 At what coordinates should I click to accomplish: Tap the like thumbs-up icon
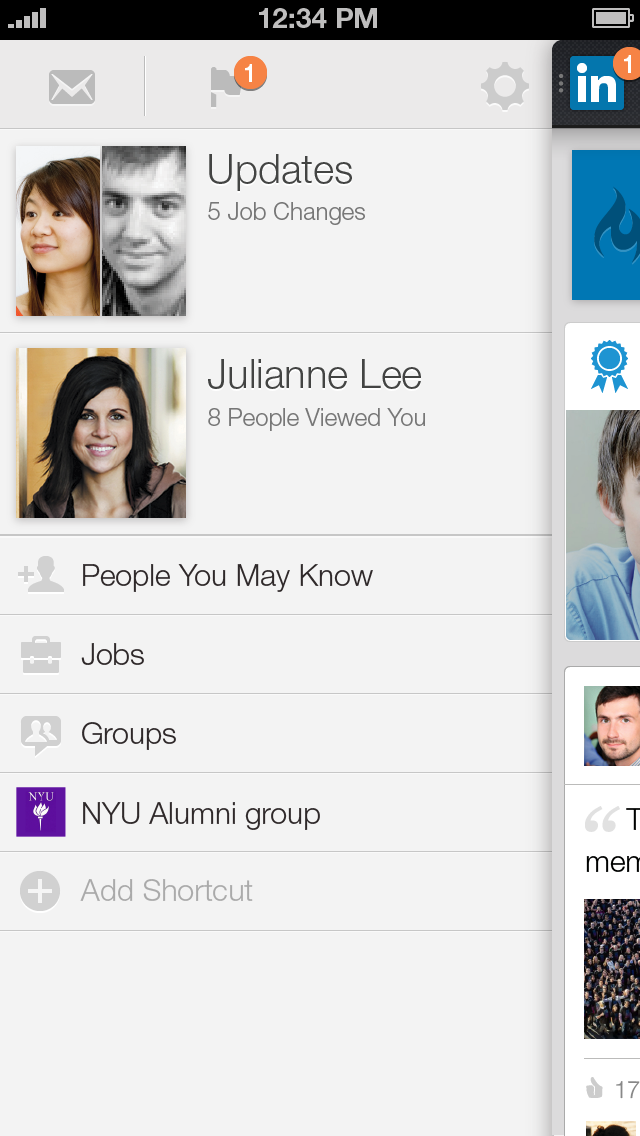coord(596,1088)
